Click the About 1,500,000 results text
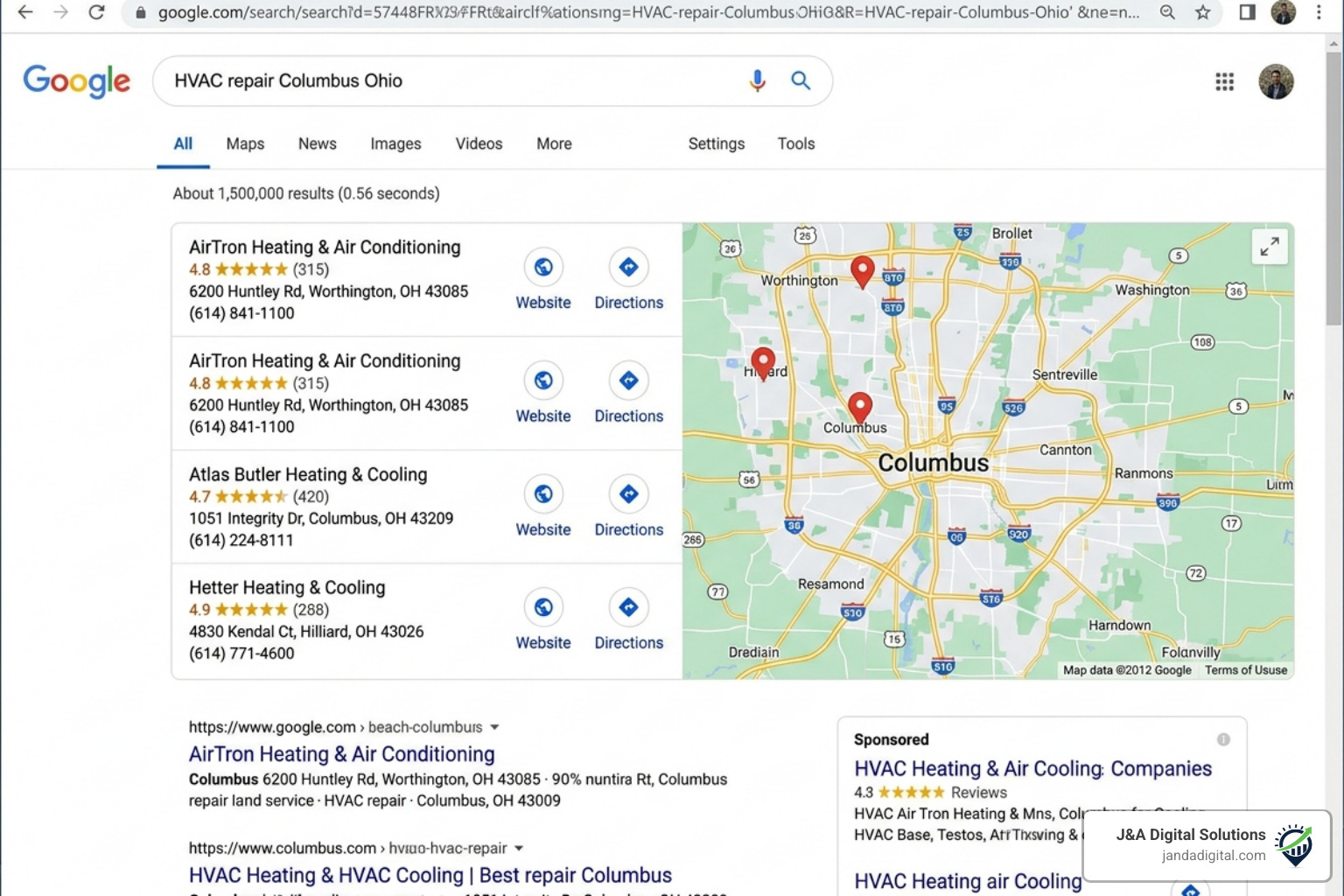This screenshot has height=896, width=1344. point(306,193)
